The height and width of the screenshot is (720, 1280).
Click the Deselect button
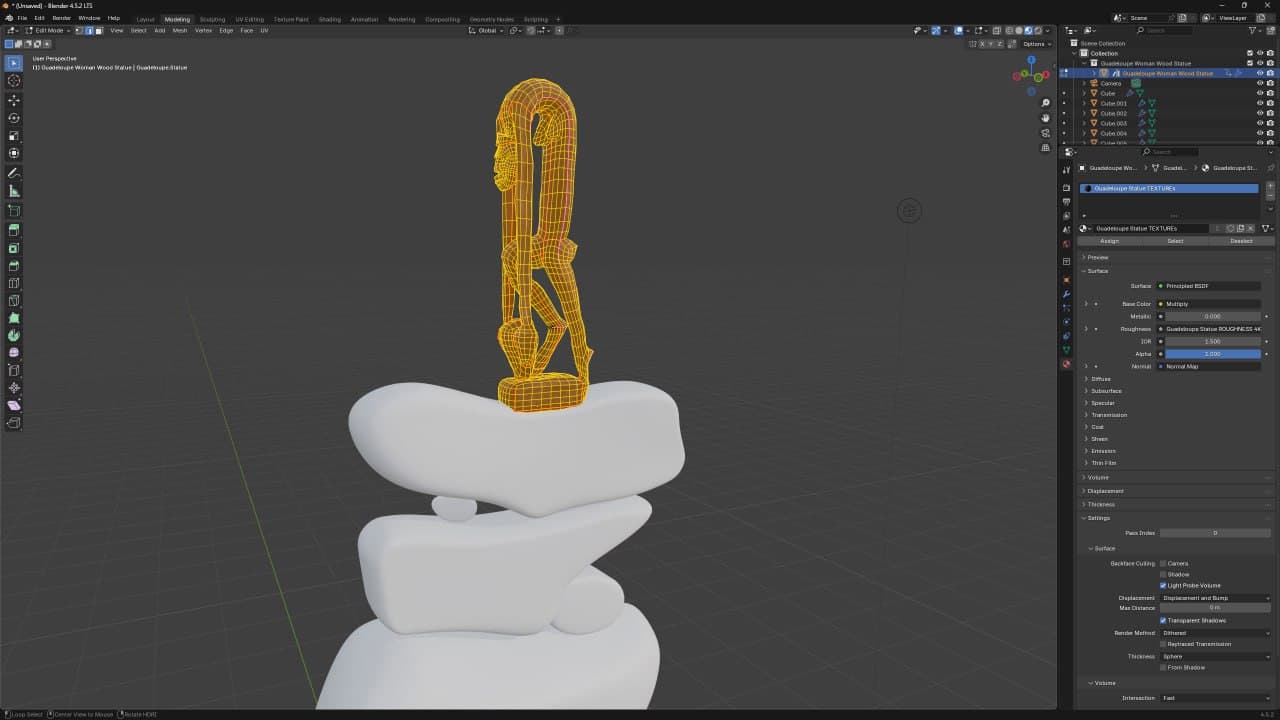coord(1241,241)
